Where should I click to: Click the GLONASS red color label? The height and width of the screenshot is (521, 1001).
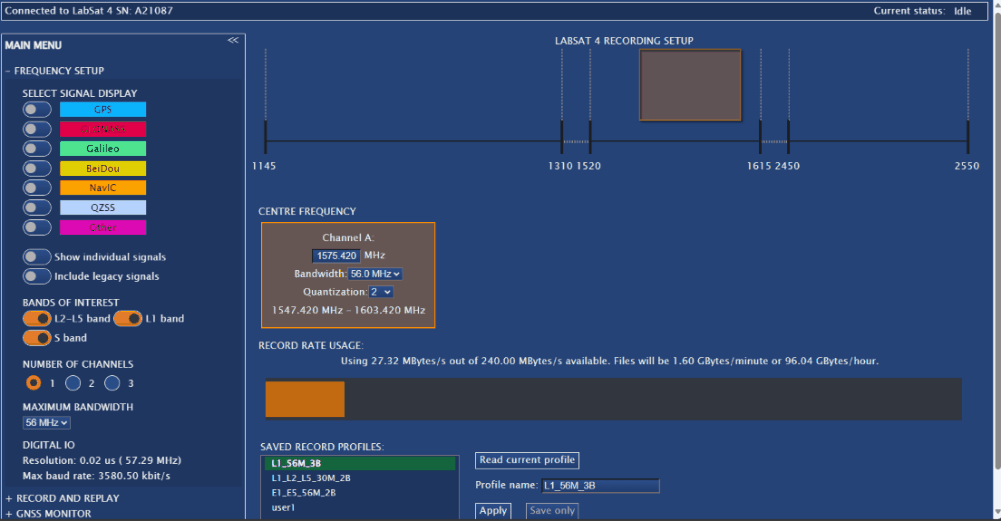tap(103, 129)
